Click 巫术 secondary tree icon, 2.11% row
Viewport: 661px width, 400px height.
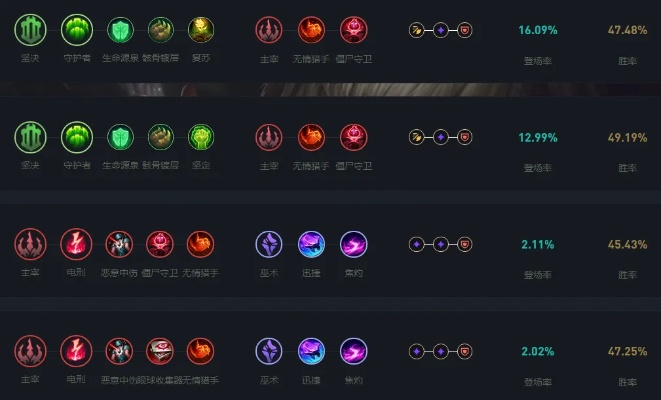(269, 244)
